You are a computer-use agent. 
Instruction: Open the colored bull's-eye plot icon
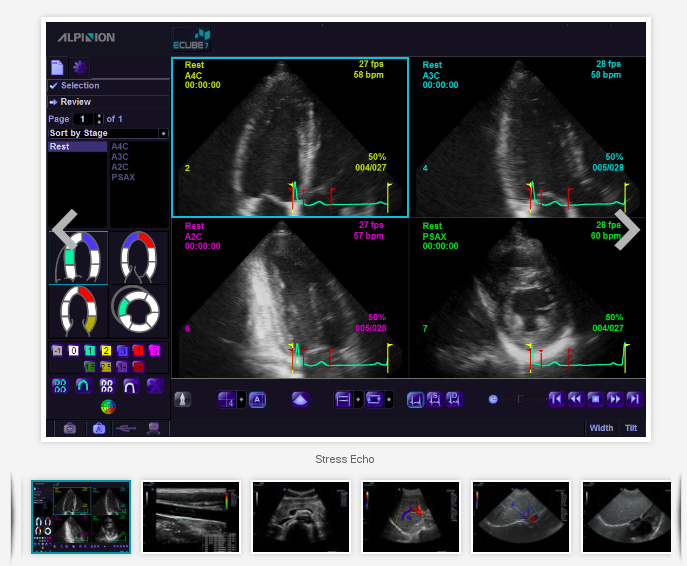(x=108, y=407)
